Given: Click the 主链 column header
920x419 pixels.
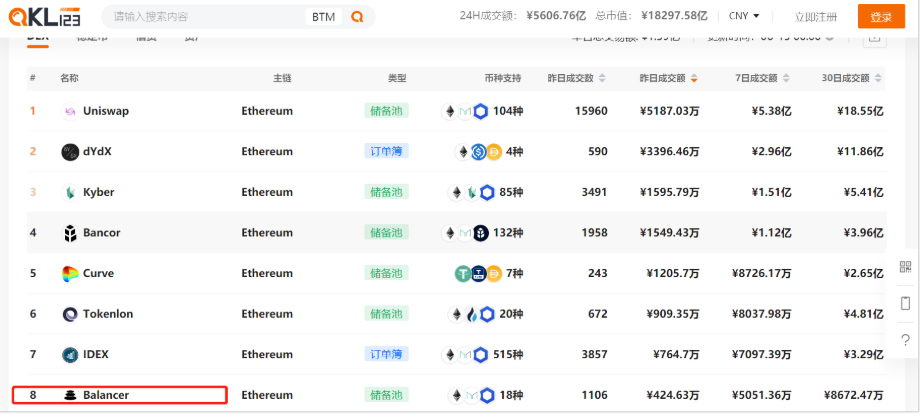Looking at the screenshot, I should (282, 78).
